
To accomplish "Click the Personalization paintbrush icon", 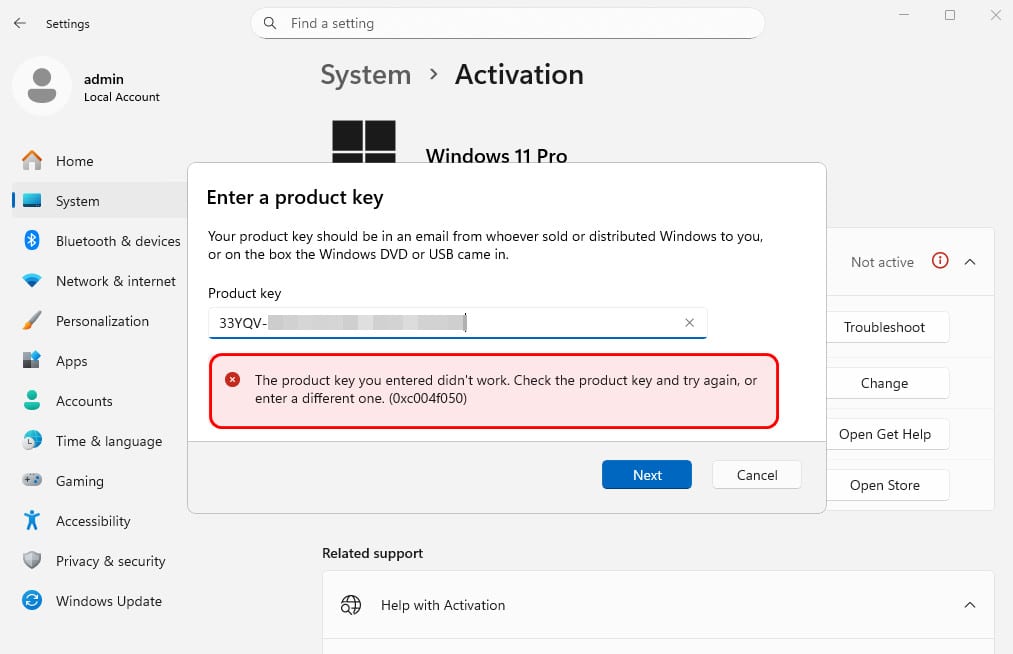I will point(32,321).
